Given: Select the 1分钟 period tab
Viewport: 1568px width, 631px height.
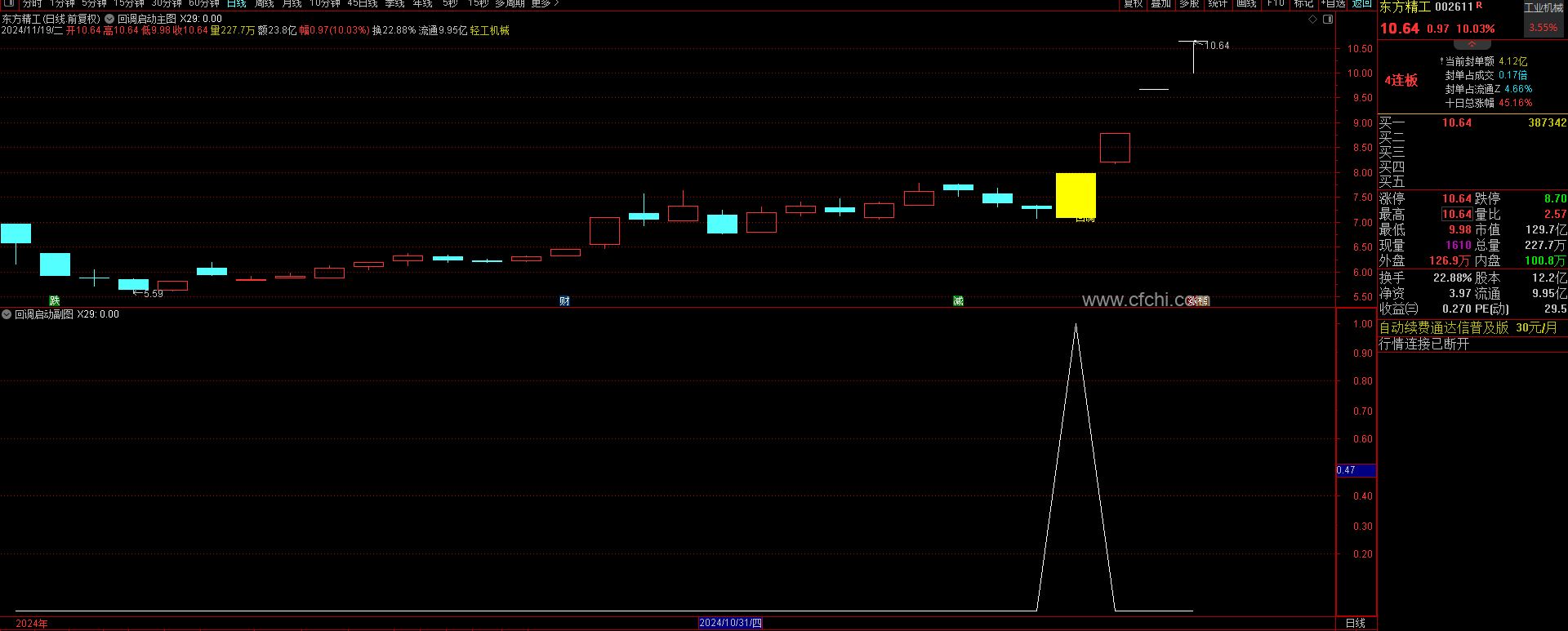Looking at the screenshot, I should 62,3.
